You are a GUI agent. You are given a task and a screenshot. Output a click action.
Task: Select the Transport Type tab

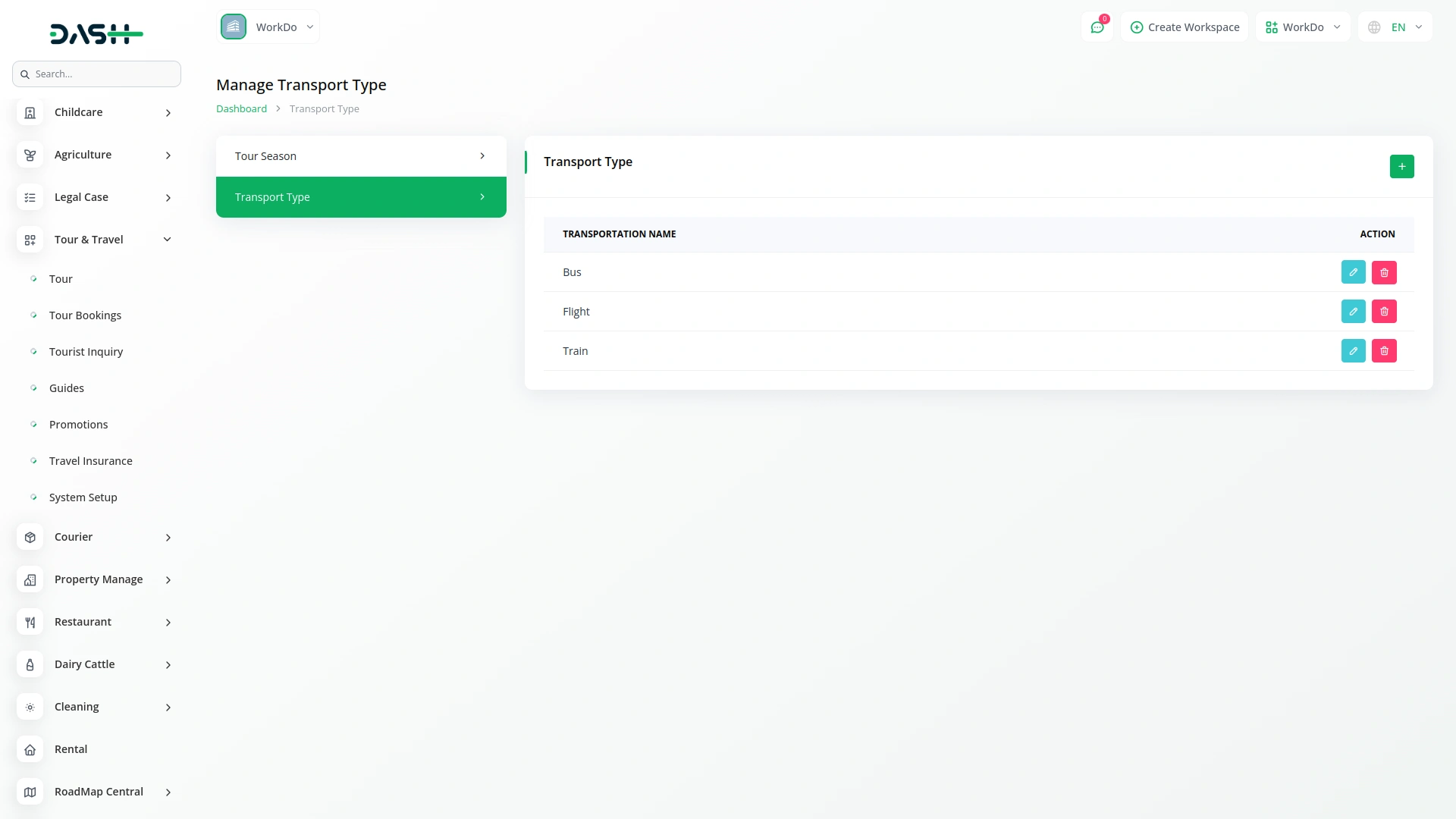pyautogui.click(x=361, y=197)
